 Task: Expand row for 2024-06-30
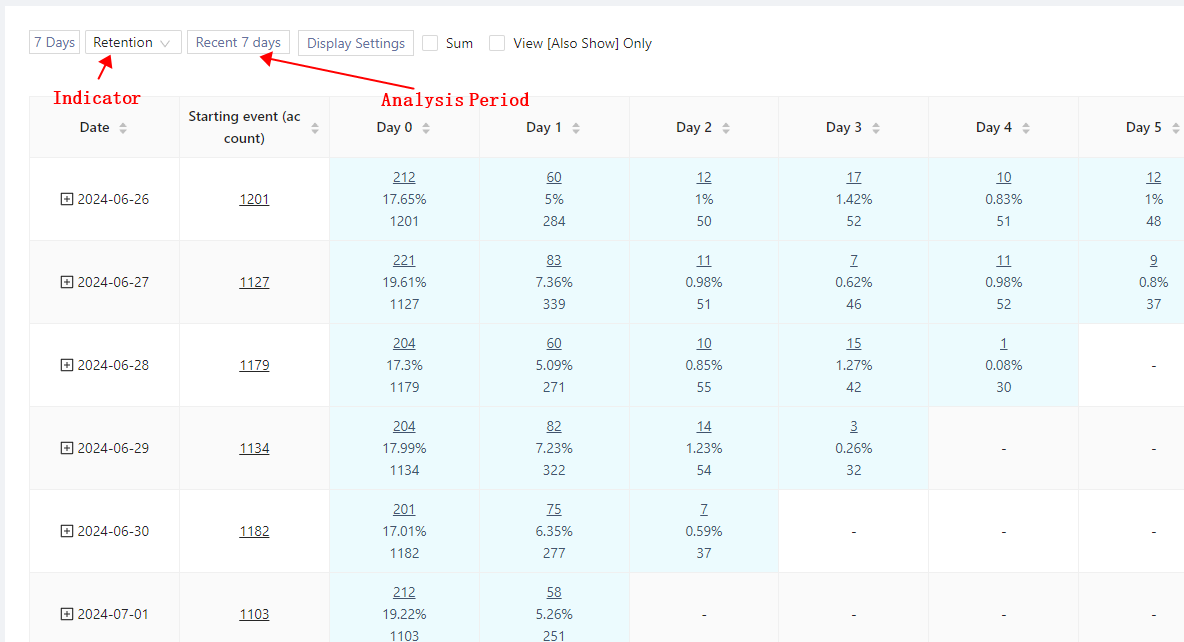pyautogui.click(x=67, y=531)
